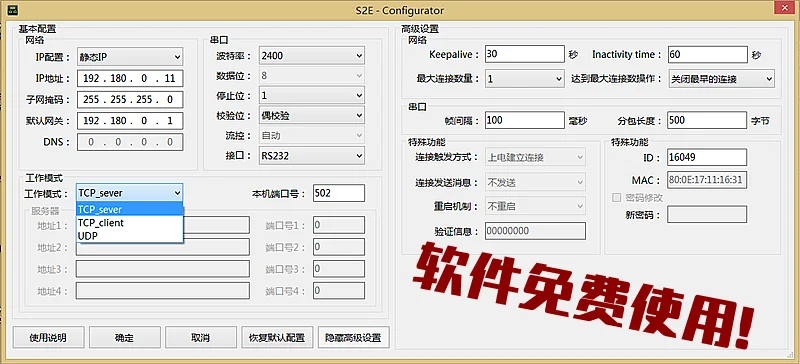The image size is (800, 364).
Task: Click the 地址2 server address field
Action: point(163,247)
